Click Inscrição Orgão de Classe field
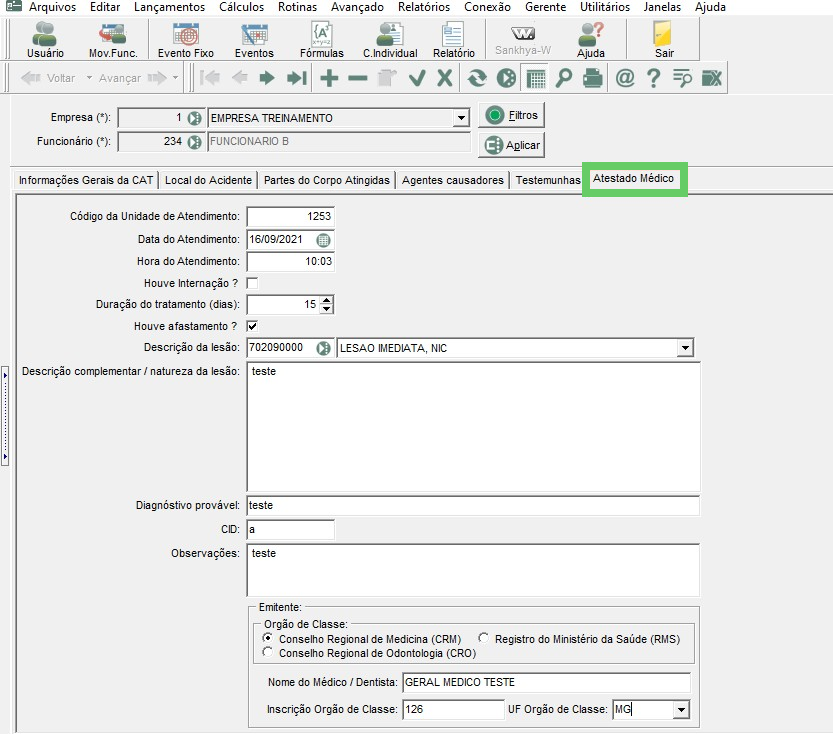Viewport: 833px width, 734px height. pyautogui.click(x=453, y=710)
